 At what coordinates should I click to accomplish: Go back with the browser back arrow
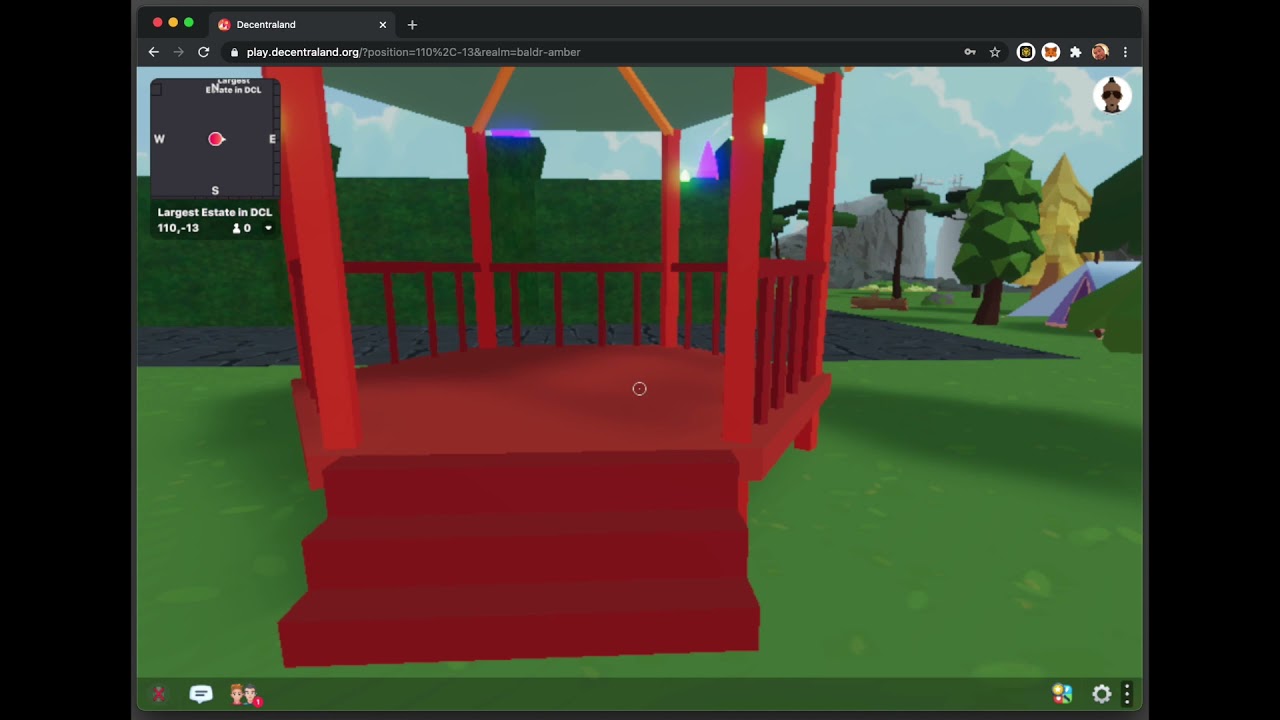tap(153, 52)
